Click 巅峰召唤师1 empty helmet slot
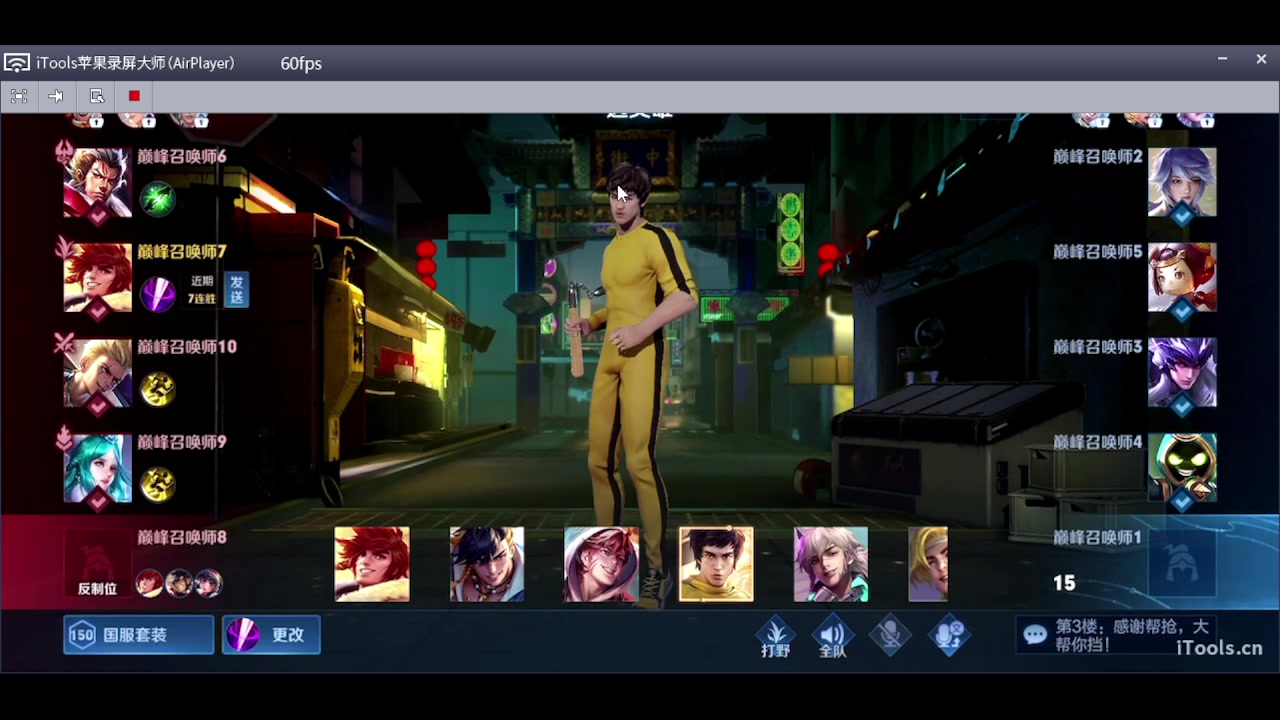The width and height of the screenshot is (1280, 720). tap(1183, 564)
